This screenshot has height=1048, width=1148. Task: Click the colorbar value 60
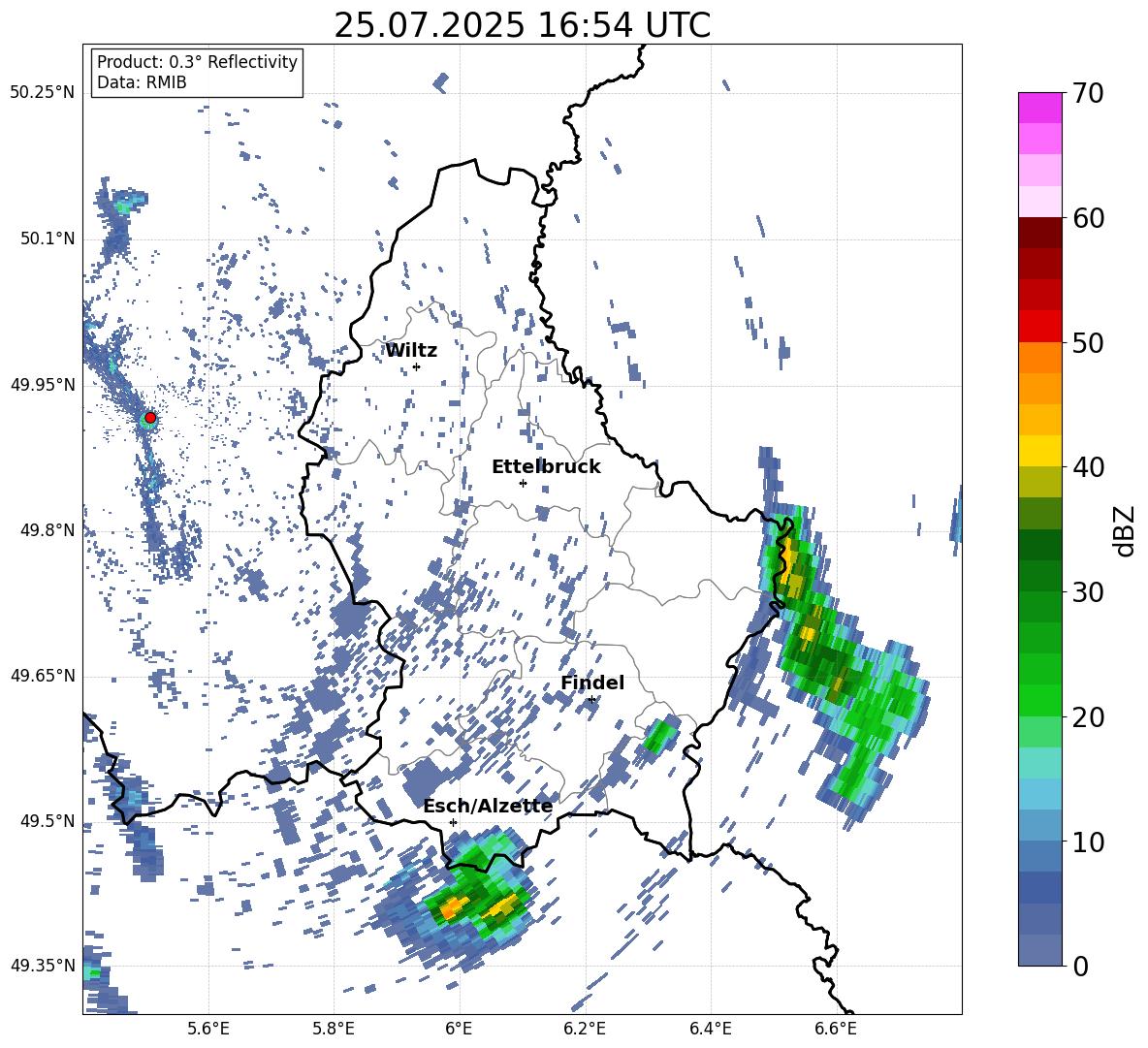click(1088, 218)
